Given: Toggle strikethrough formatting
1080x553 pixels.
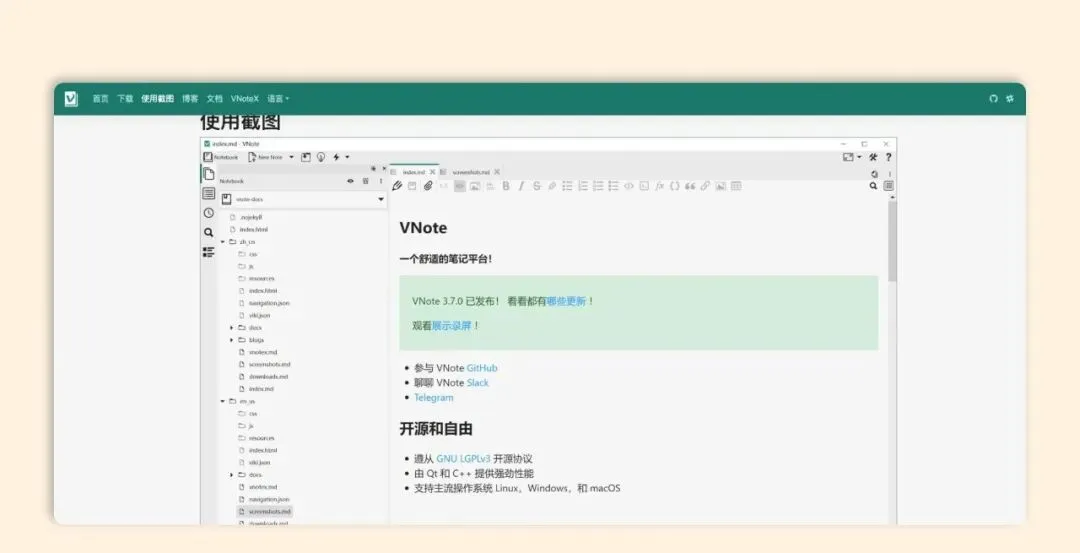Looking at the screenshot, I should [x=537, y=186].
